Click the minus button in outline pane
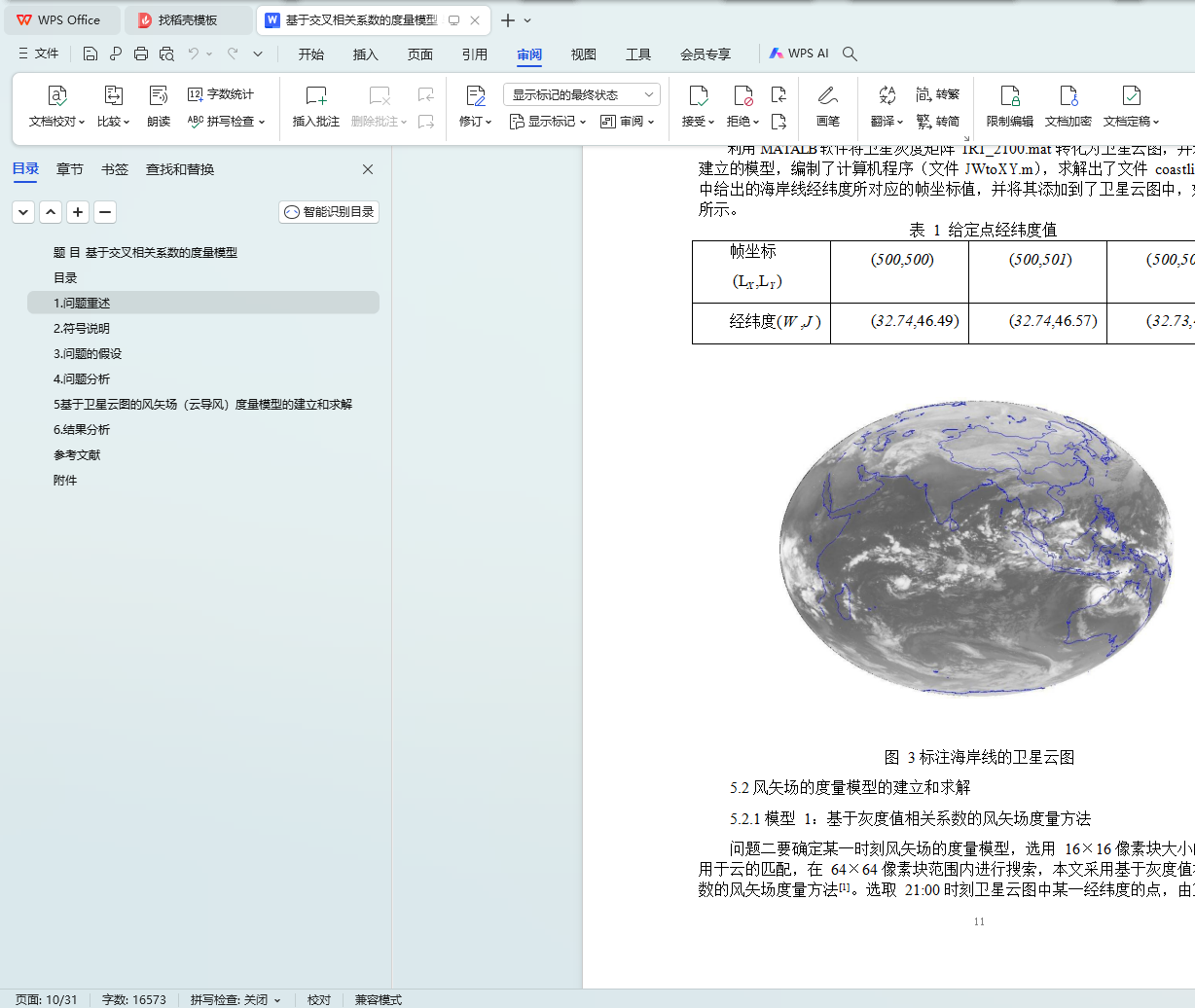 [x=105, y=212]
